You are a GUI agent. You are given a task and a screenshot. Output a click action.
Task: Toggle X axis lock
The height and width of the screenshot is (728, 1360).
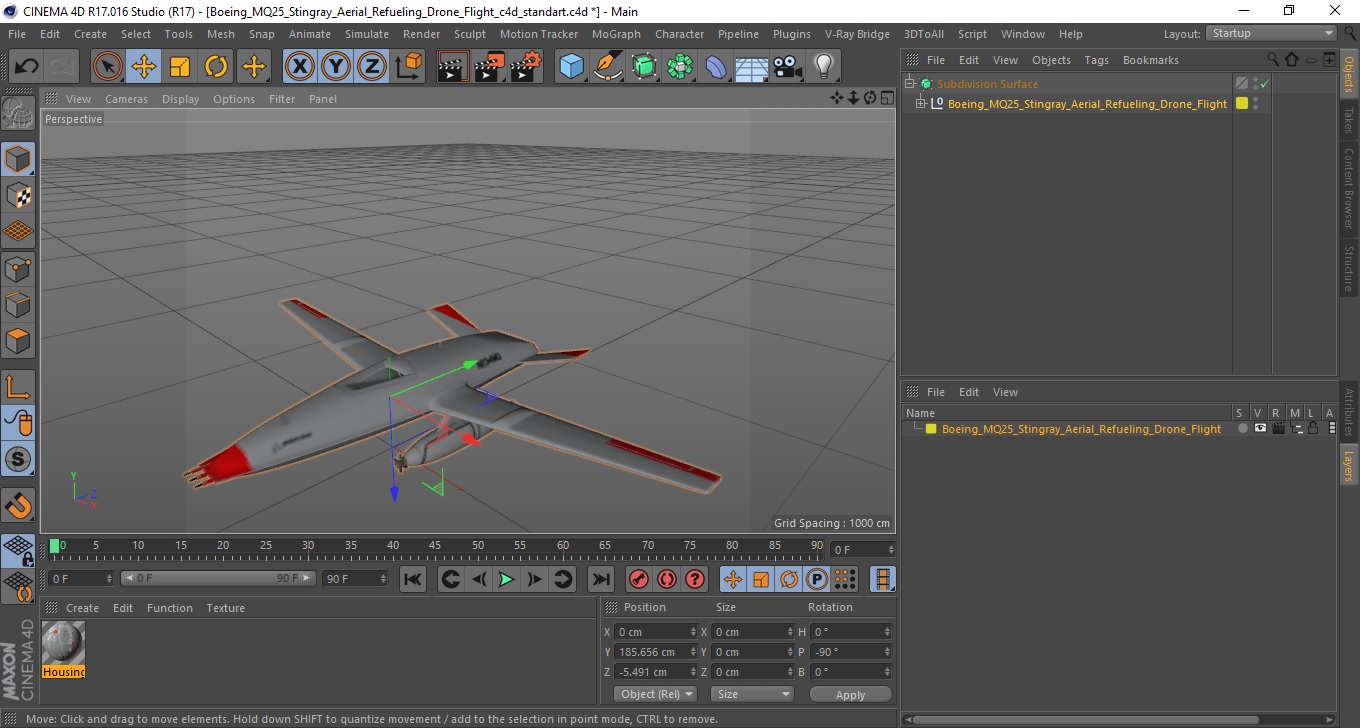tap(300, 67)
